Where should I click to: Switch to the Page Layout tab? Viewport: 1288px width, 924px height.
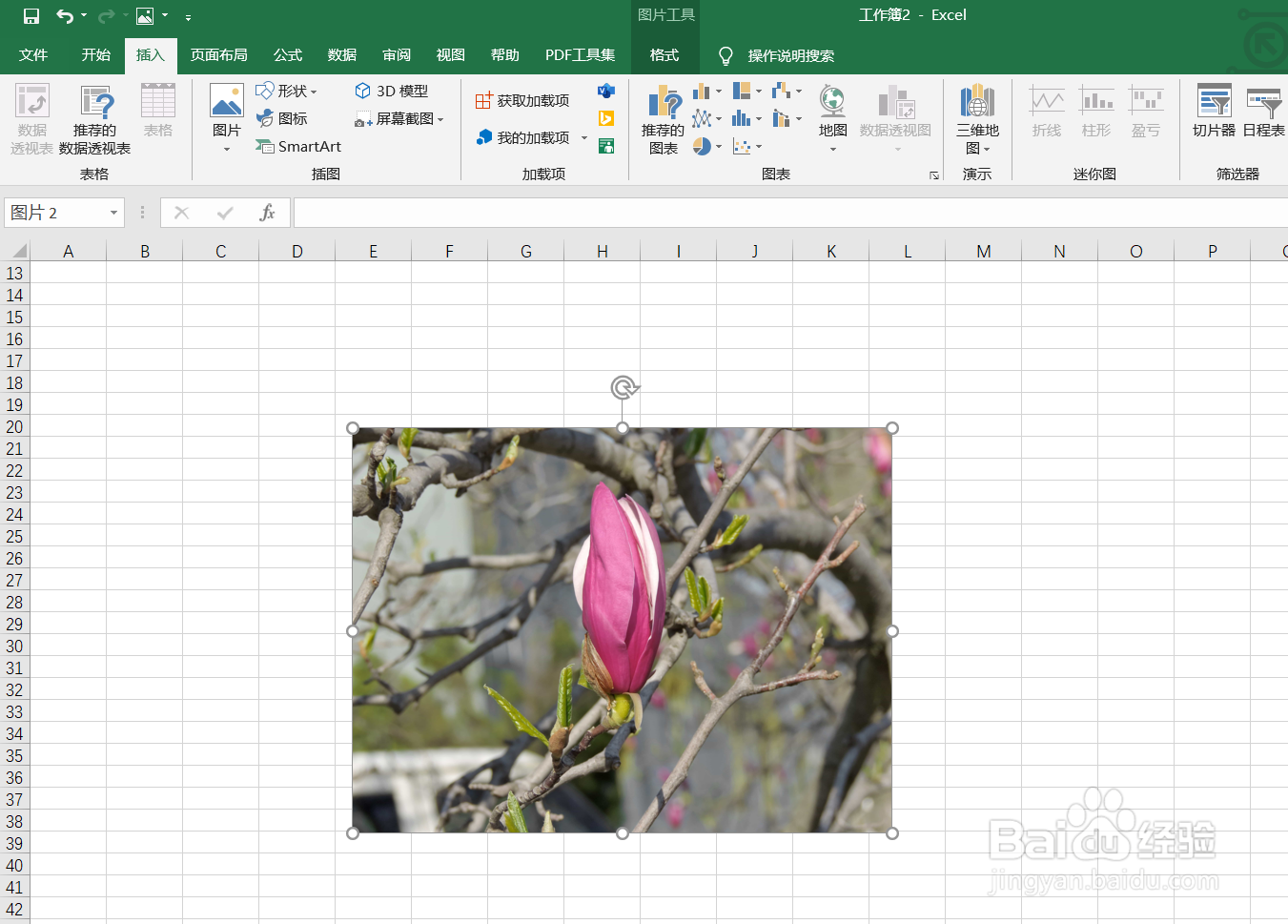click(219, 55)
